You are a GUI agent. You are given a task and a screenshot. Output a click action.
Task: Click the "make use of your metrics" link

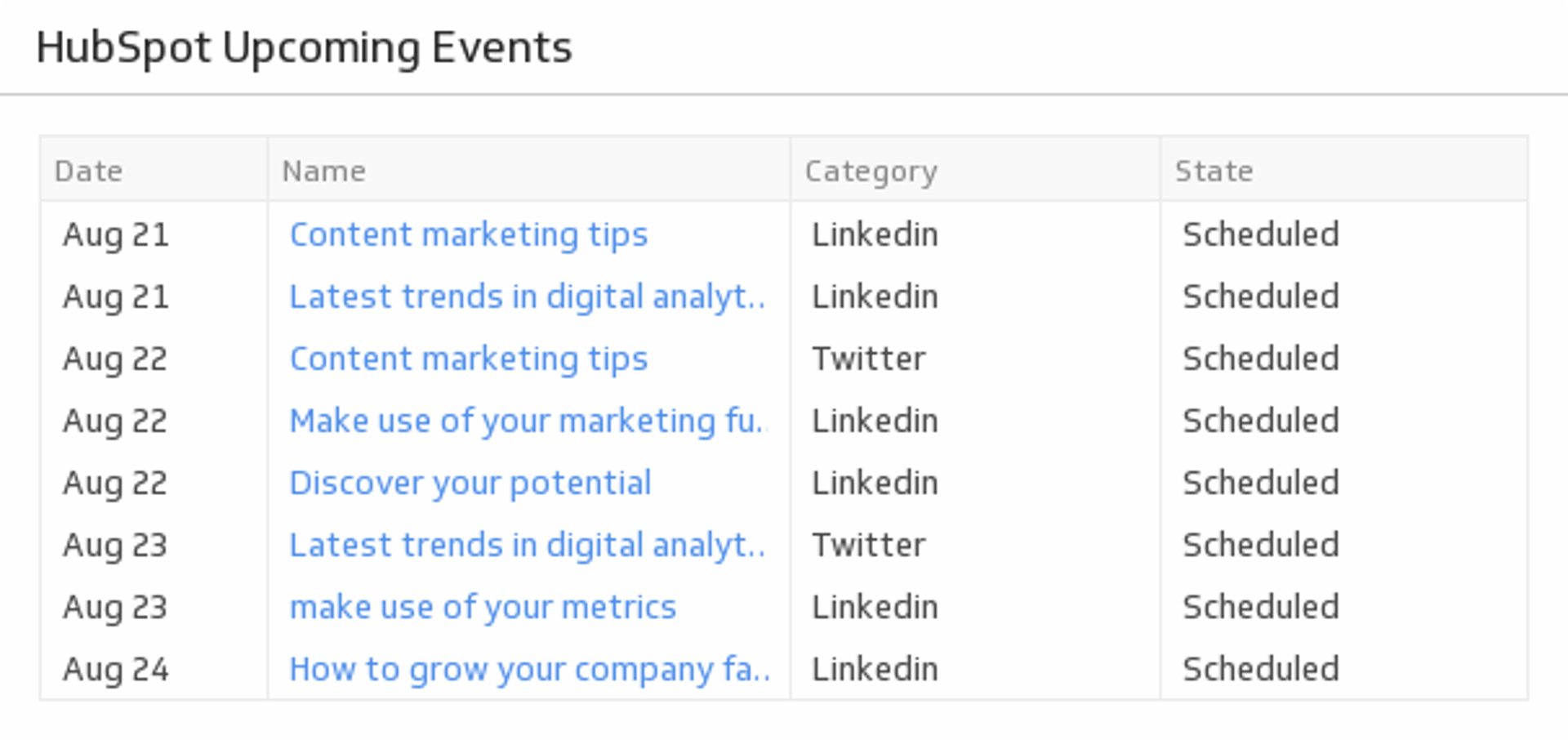[x=483, y=608]
